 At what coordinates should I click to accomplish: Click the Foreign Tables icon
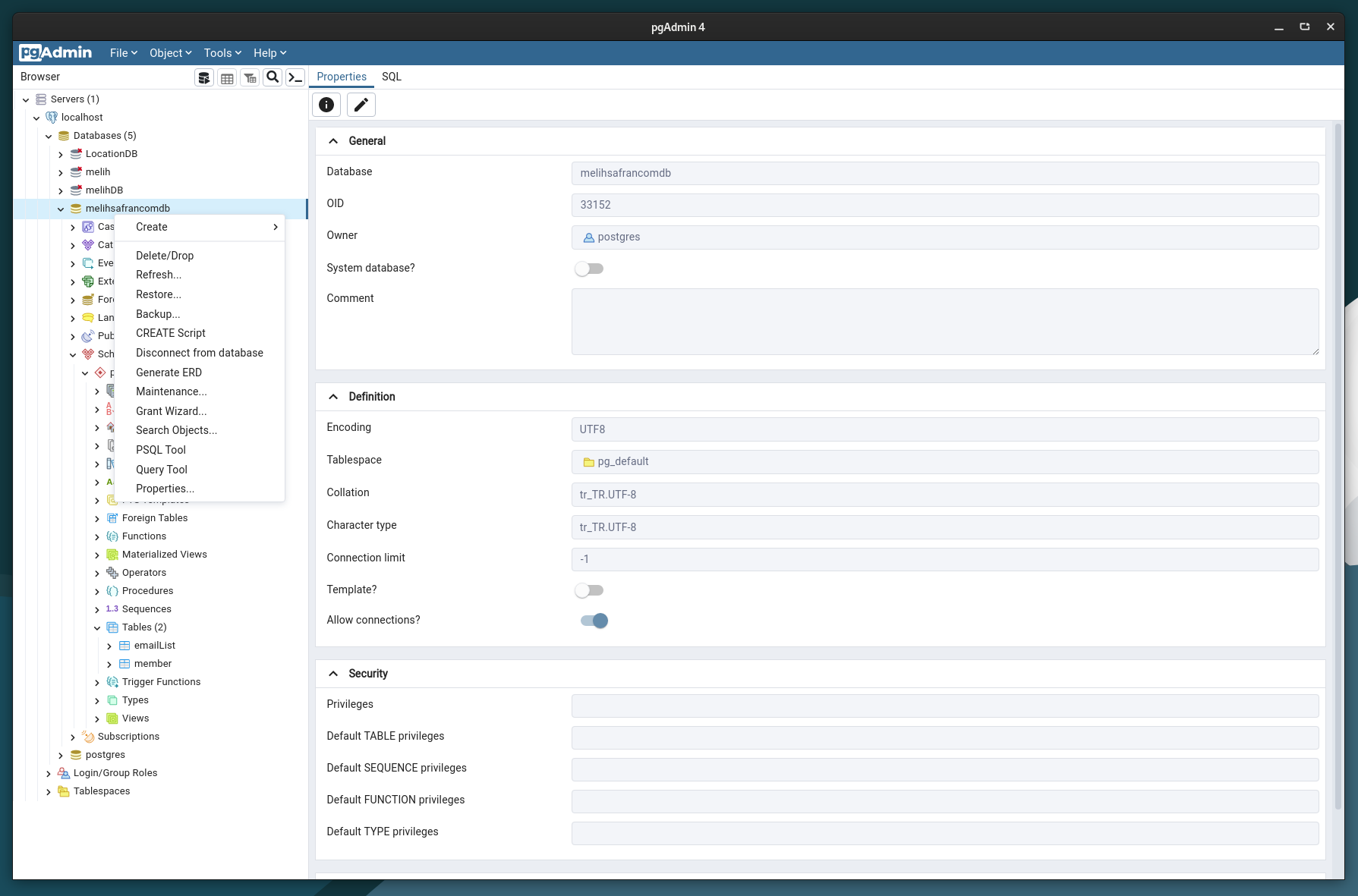coord(112,518)
